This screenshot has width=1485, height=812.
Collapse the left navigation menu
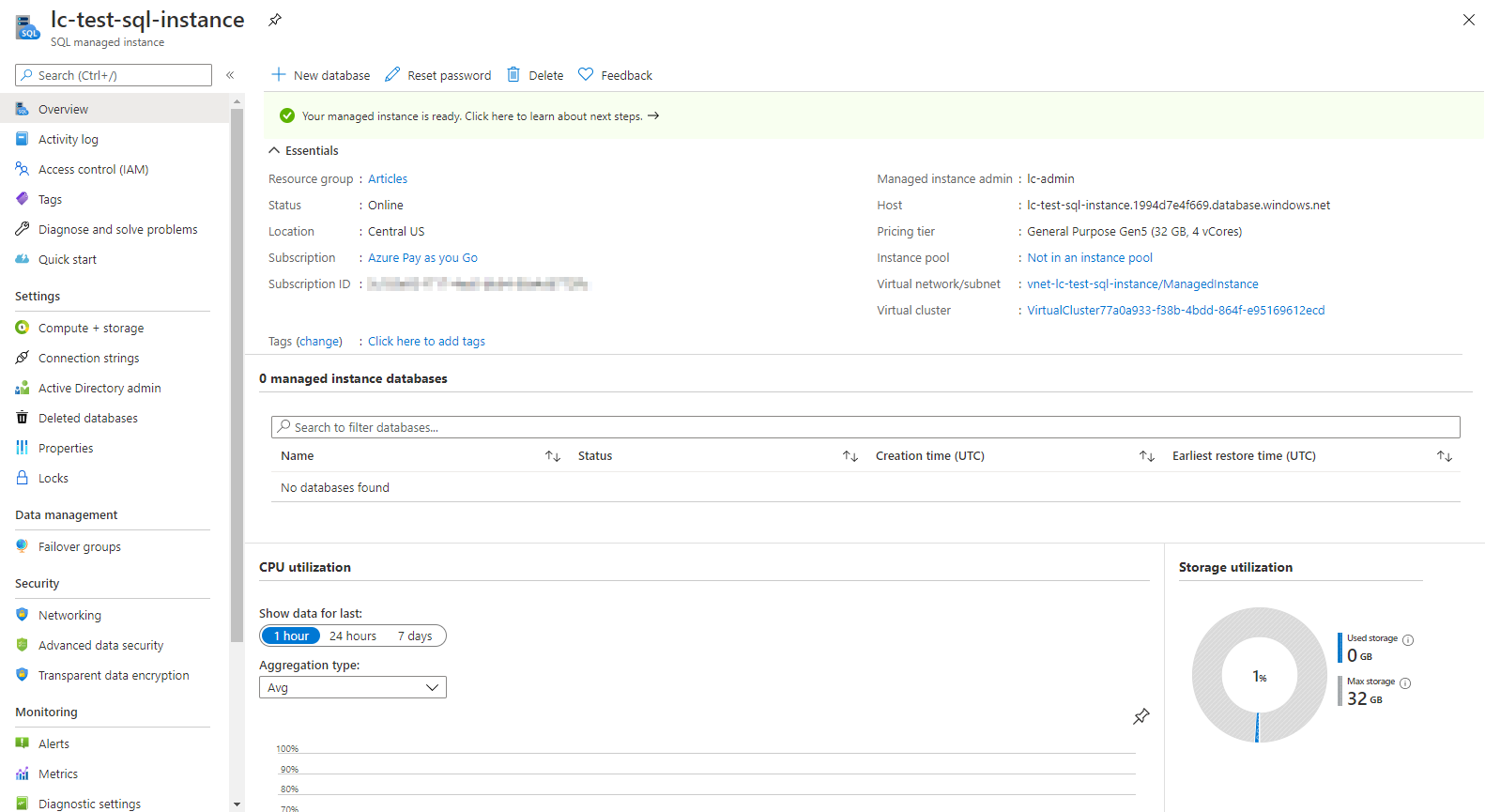pos(230,75)
